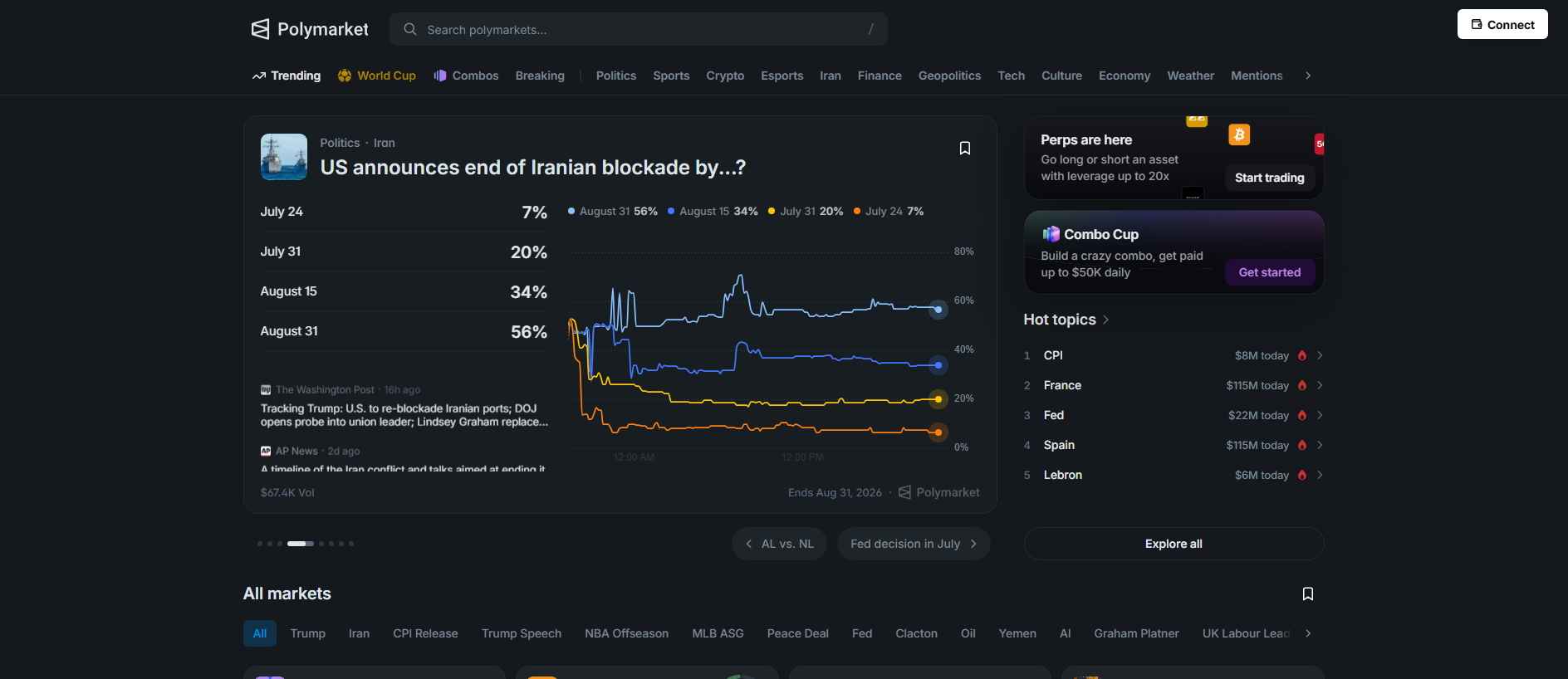Click the Bitcoin icon in Perps banner
Screen dimensions: 1568x679
click(1239, 134)
